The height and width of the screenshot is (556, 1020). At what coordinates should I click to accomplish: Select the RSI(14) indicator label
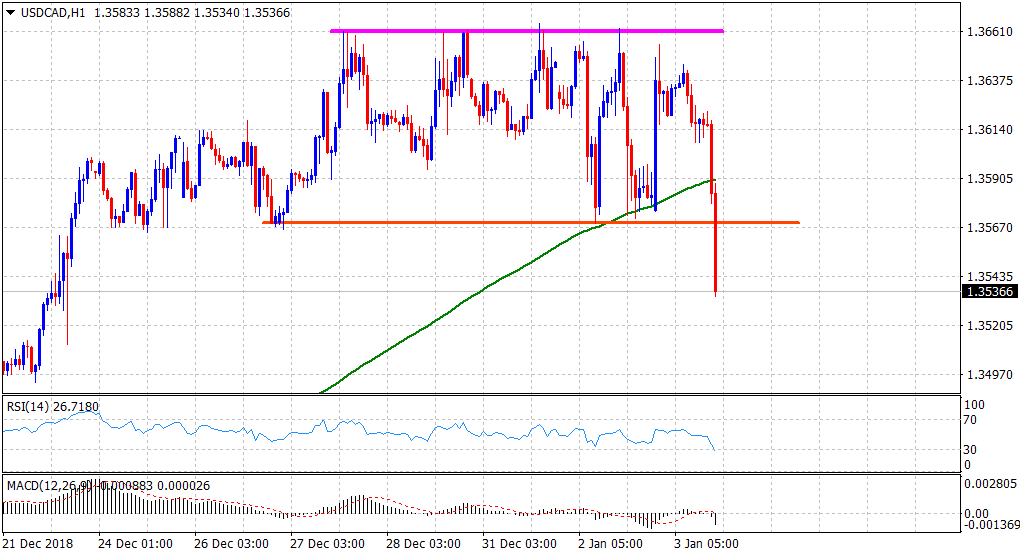tap(28, 406)
